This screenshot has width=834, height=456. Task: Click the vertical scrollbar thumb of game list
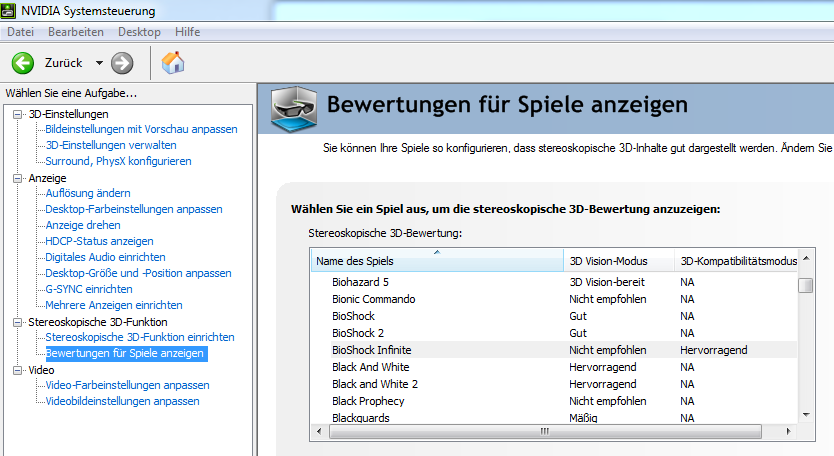pos(806,285)
